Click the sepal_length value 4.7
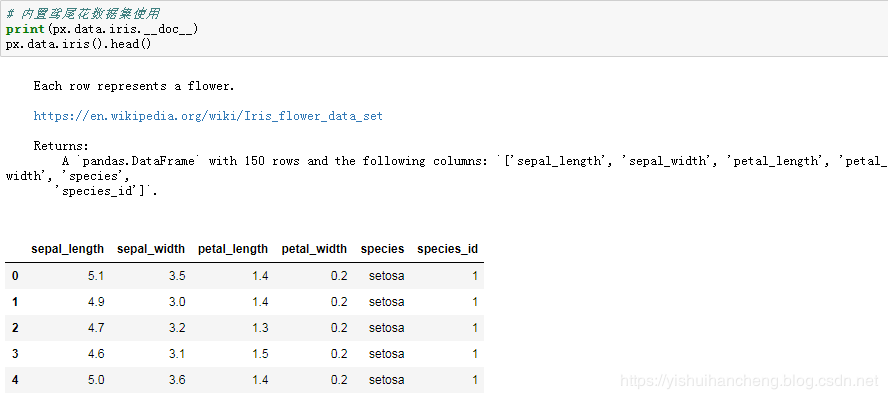The image size is (888, 399). click(x=96, y=328)
